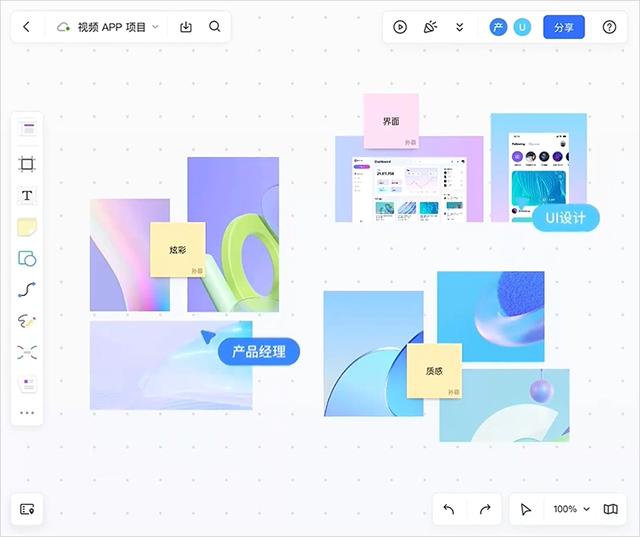
Task: Select the Text tool
Action: pyautogui.click(x=27, y=196)
